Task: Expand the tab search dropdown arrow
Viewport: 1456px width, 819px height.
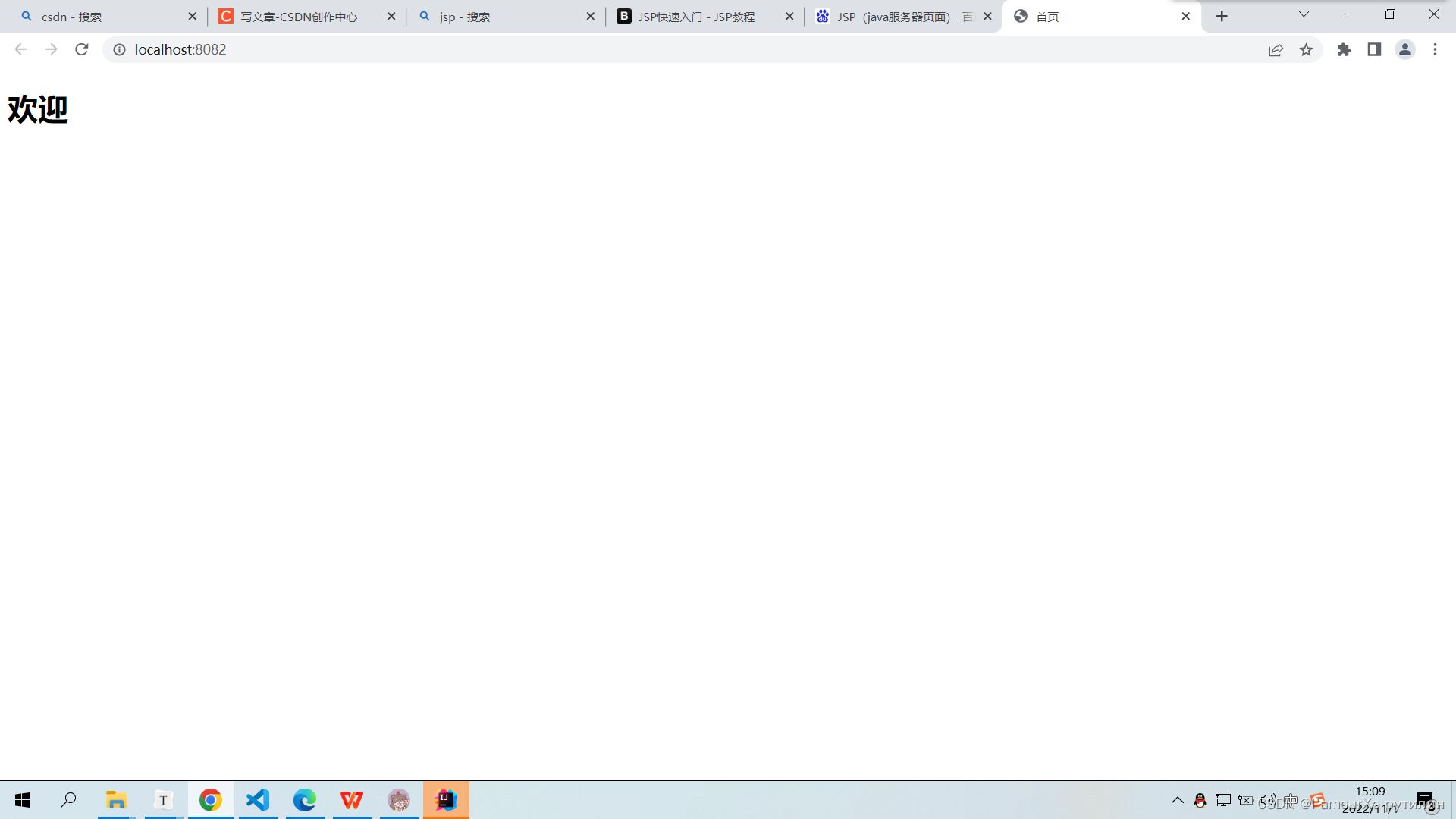Action: point(1304,14)
